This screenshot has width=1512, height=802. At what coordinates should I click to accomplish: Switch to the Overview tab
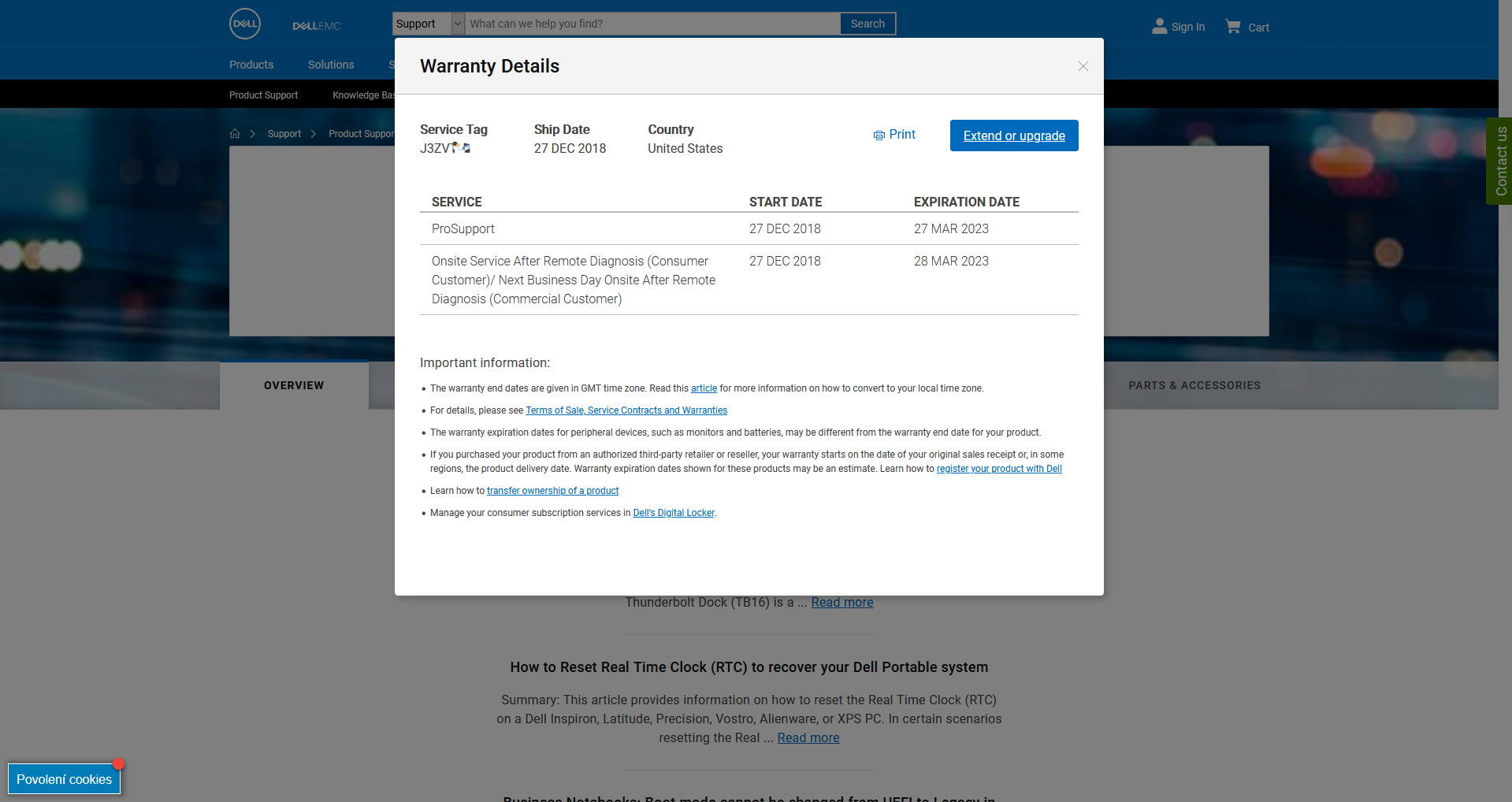[294, 385]
